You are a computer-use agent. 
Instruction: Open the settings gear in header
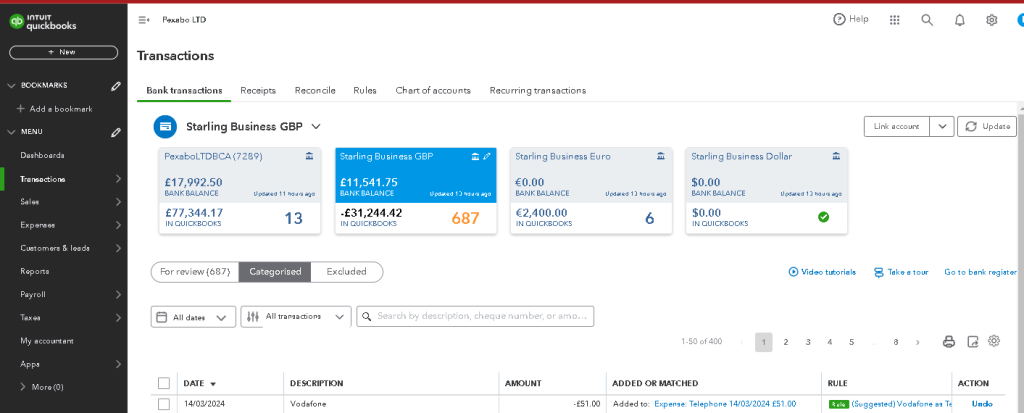(x=991, y=20)
